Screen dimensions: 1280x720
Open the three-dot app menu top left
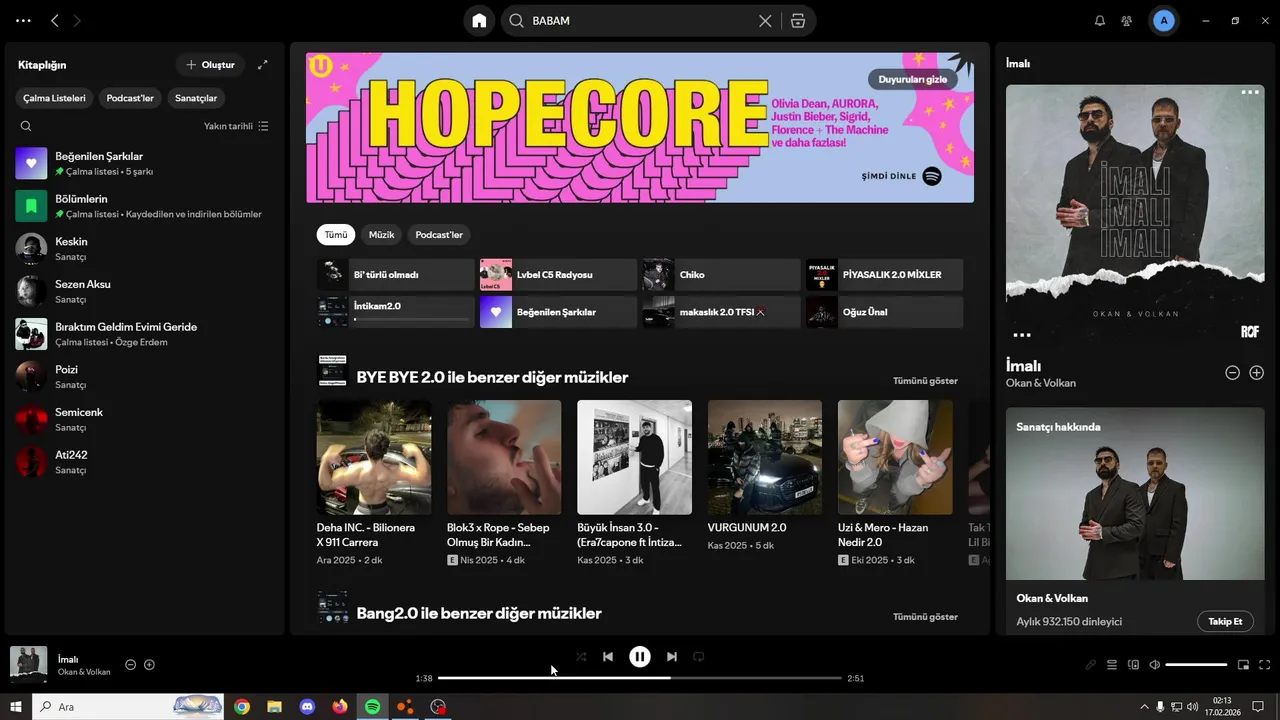point(23,21)
